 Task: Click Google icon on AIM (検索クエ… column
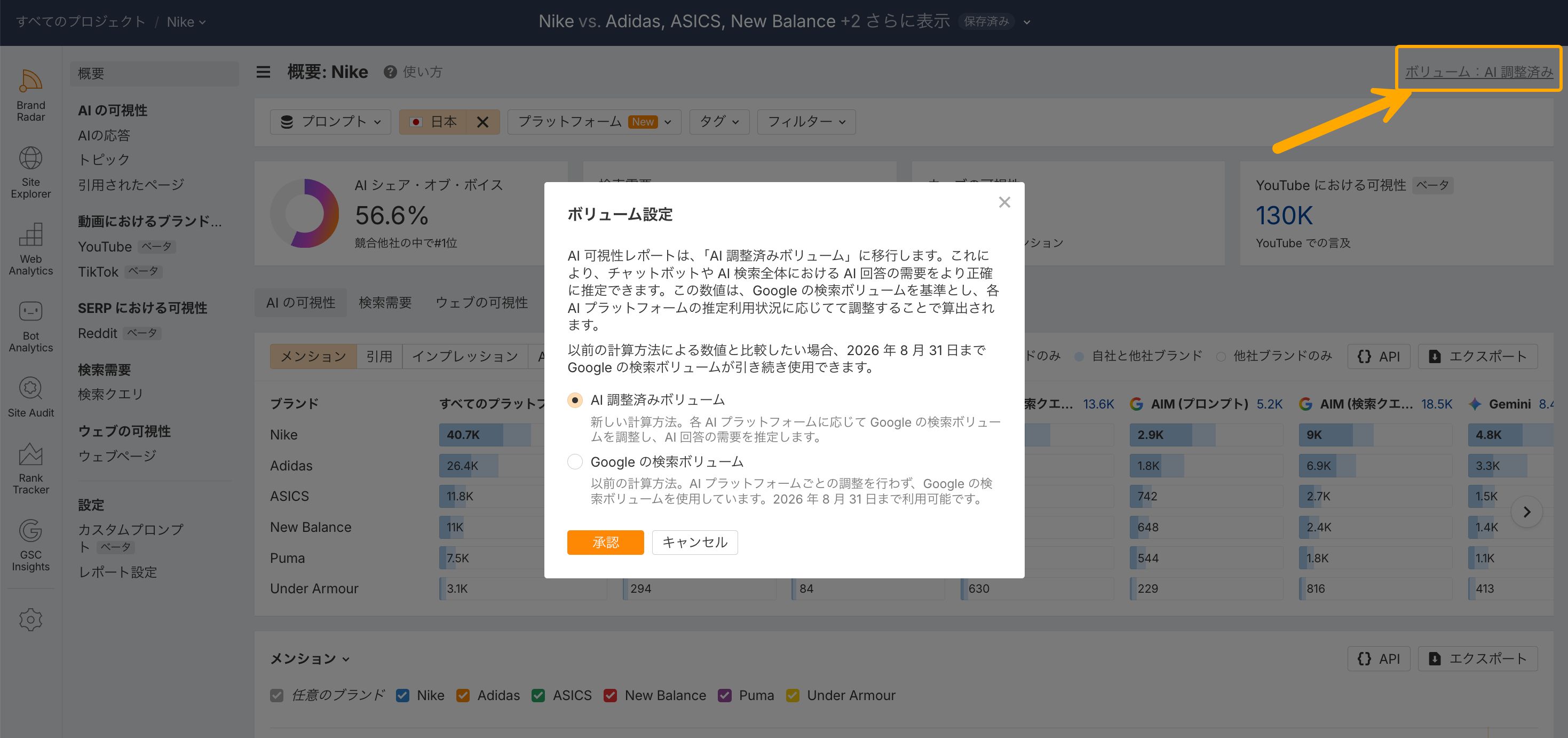(x=1305, y=404)
